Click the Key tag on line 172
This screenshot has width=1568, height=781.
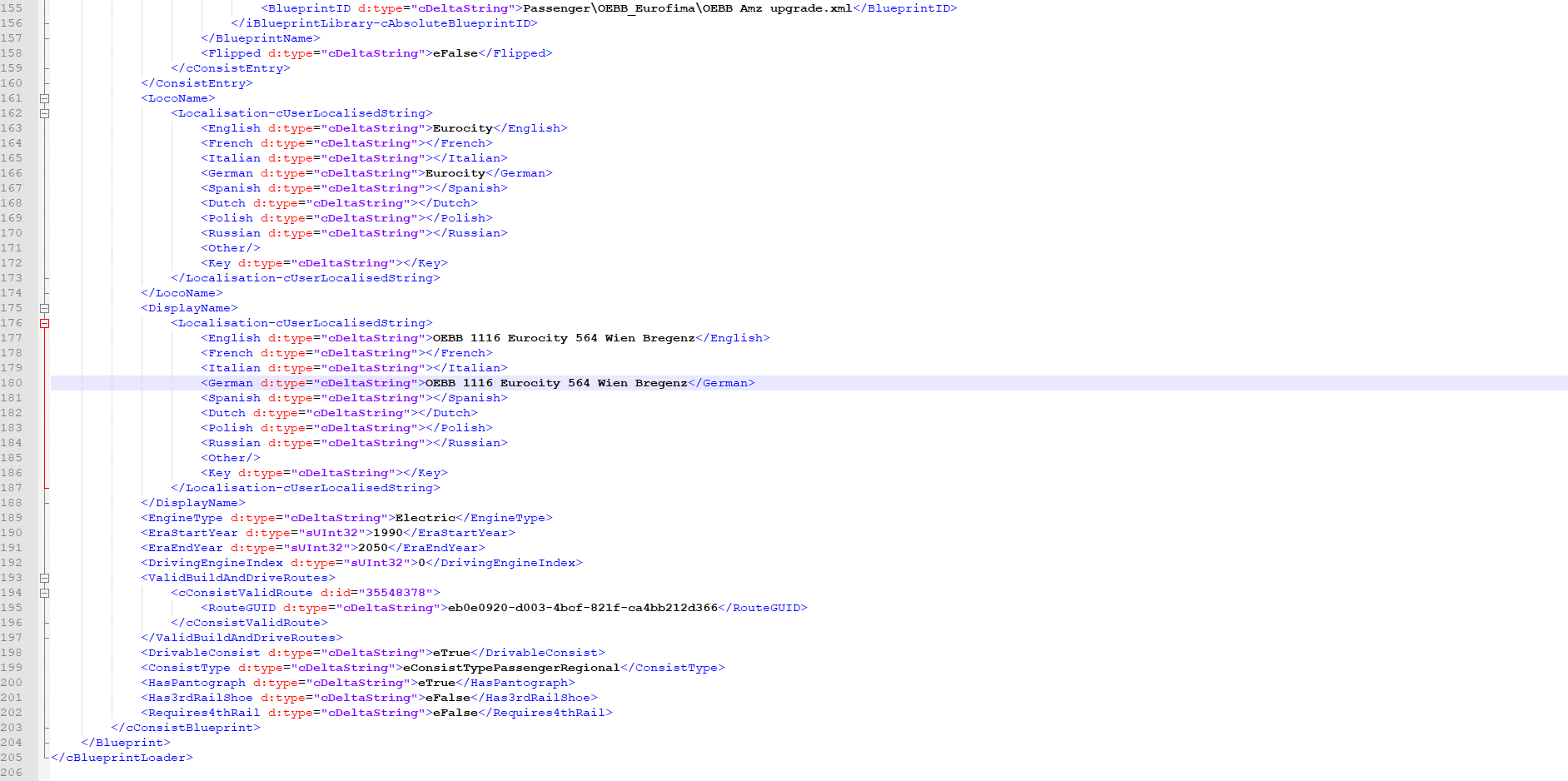pyautogui.click(x=324, y=263)
